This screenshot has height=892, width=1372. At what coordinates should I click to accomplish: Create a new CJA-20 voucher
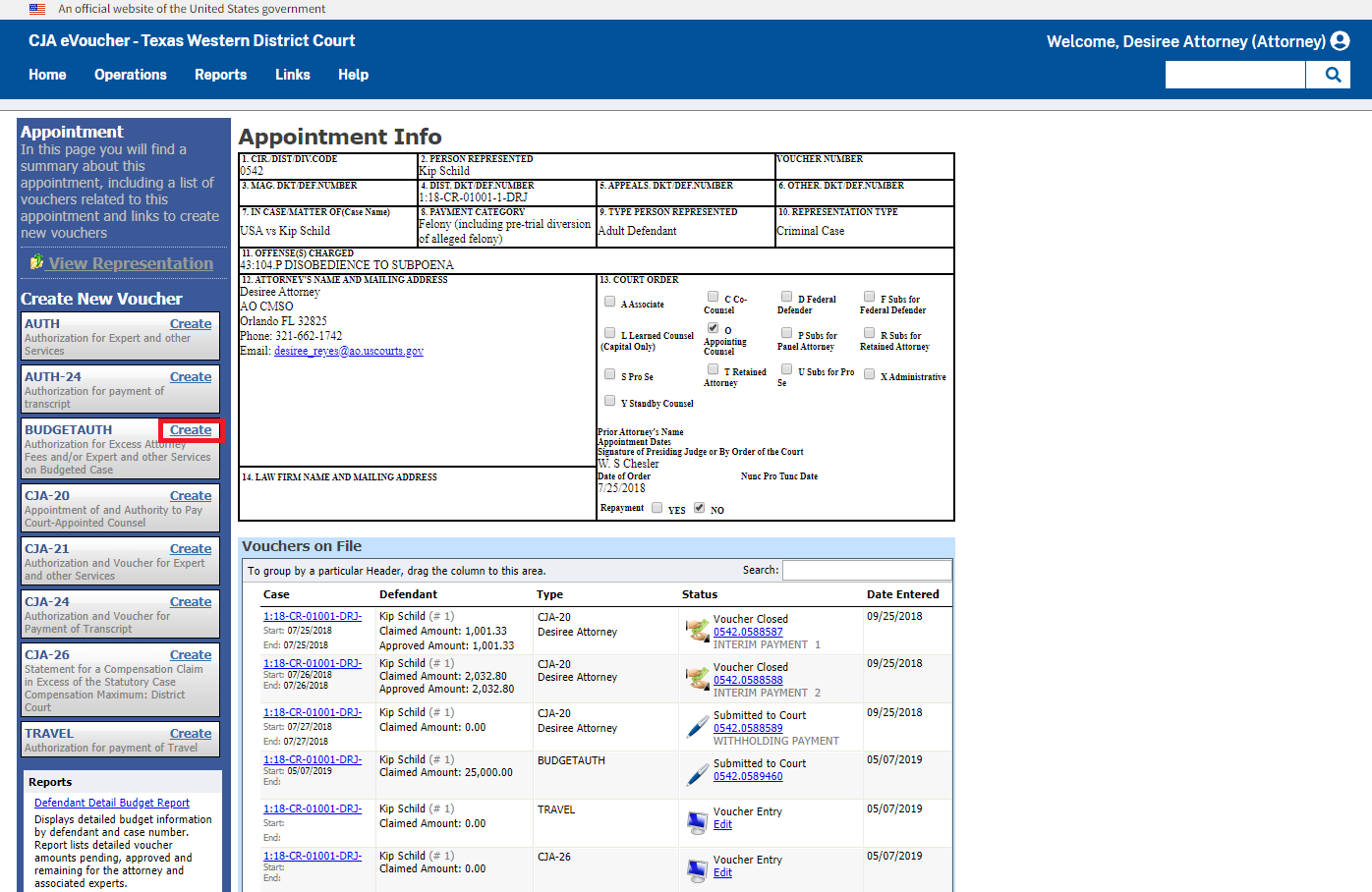[x=191, y=496]
